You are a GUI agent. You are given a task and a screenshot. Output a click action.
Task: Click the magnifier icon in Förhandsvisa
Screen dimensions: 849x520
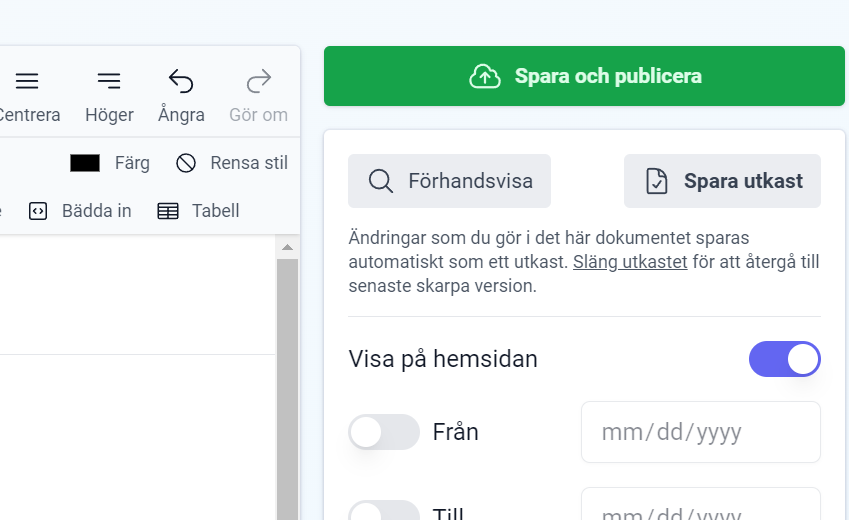pyautogui.click(x=381, y=181)
